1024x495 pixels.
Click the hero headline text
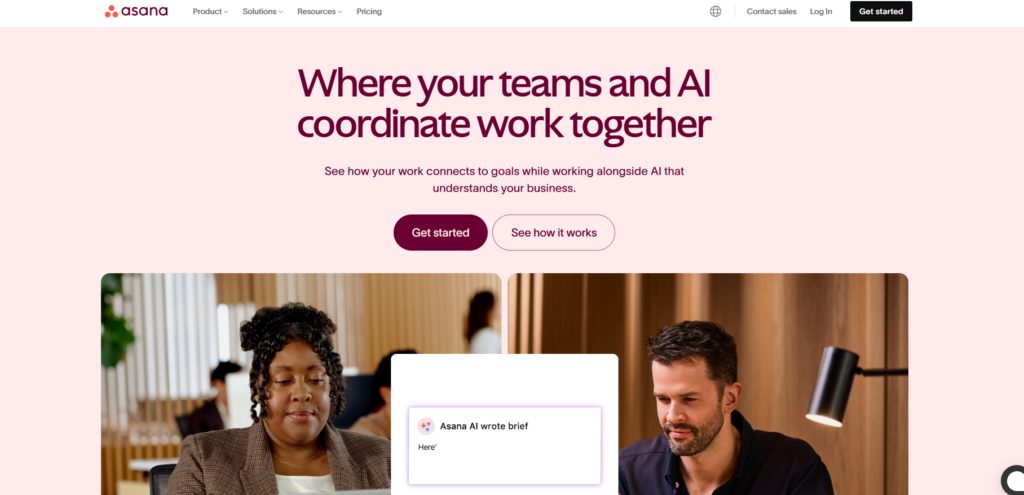tap(504, 104)
